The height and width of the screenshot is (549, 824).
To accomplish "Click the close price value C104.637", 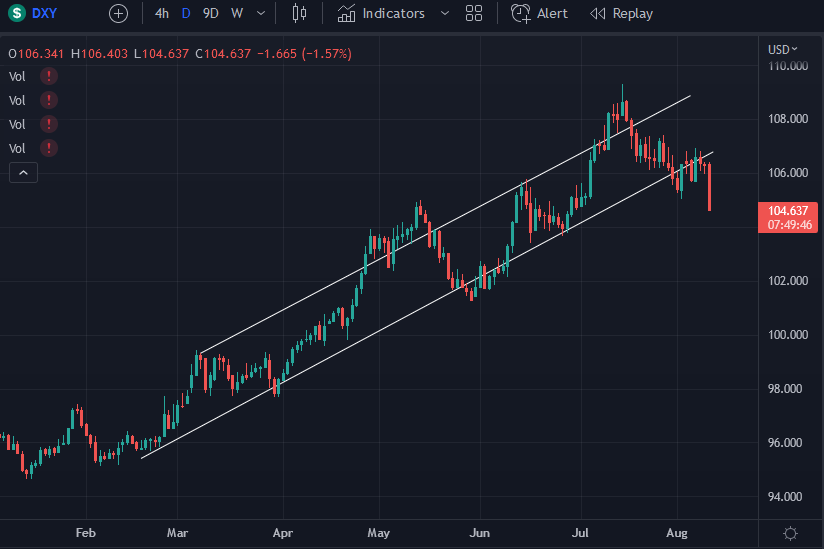I will [223, 54].
